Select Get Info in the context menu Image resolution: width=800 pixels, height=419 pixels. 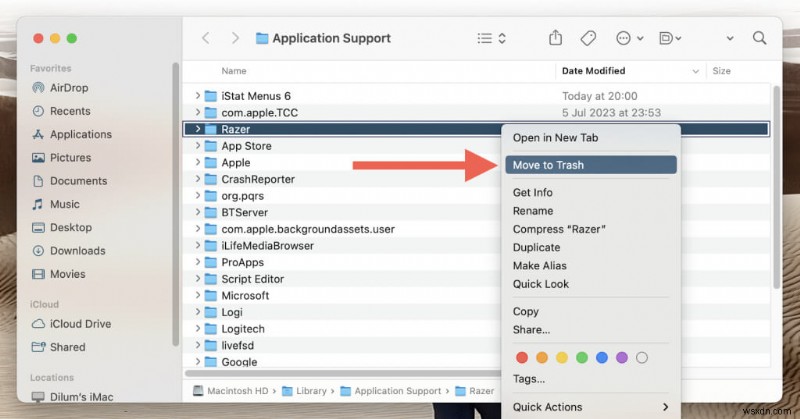591,192
